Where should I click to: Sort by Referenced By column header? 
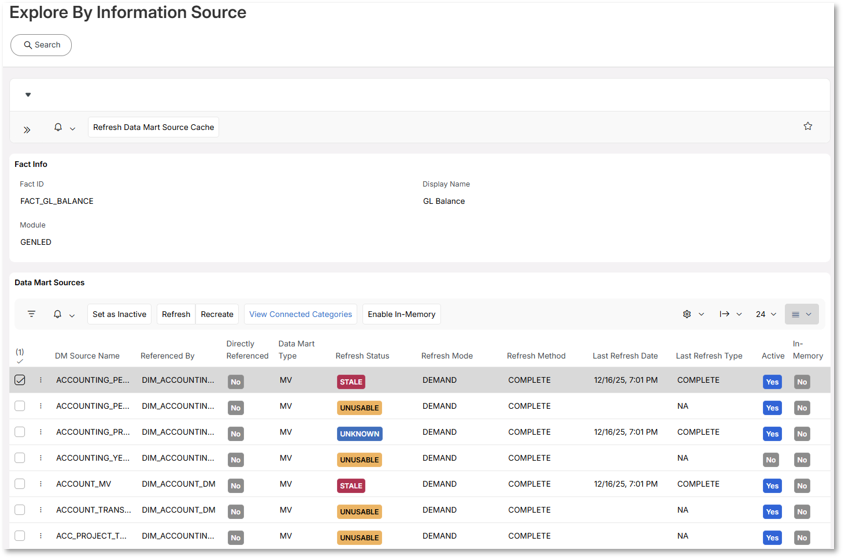[x=167, y=356]
